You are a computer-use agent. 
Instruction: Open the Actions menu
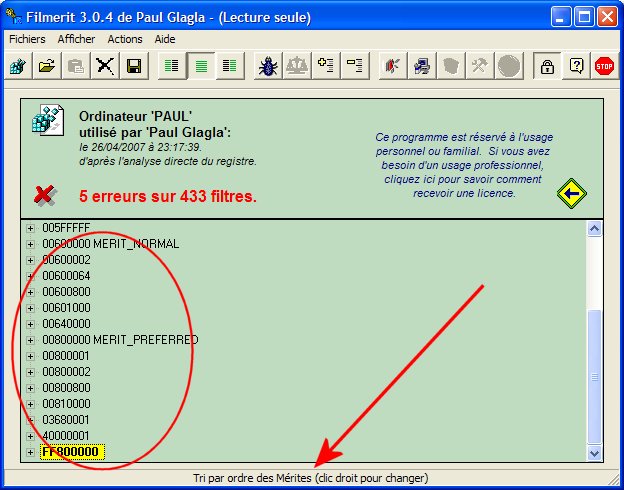pyautogui.click(x=125, y=39)
